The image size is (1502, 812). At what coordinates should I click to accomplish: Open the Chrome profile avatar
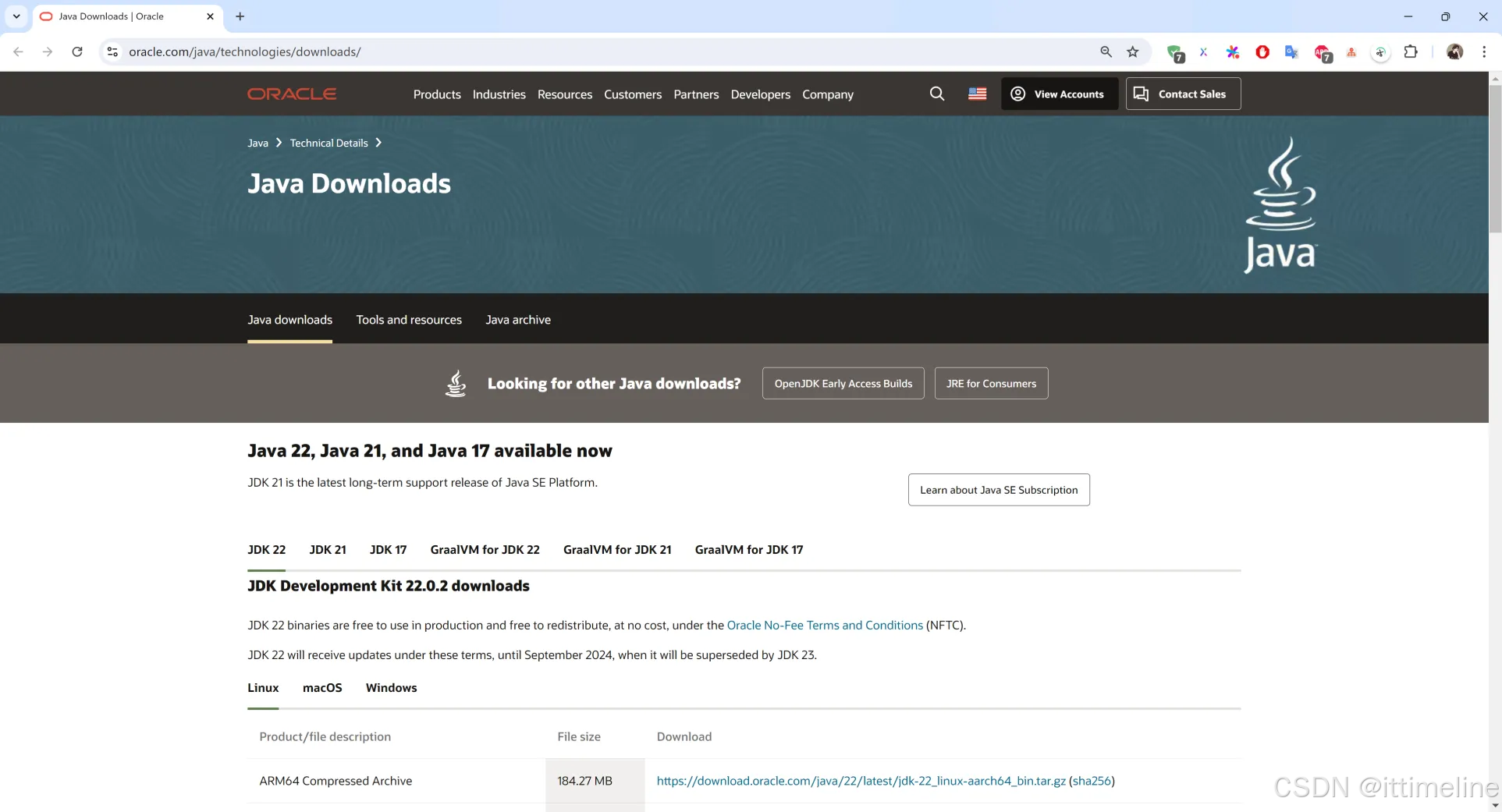coord(1454,51)
